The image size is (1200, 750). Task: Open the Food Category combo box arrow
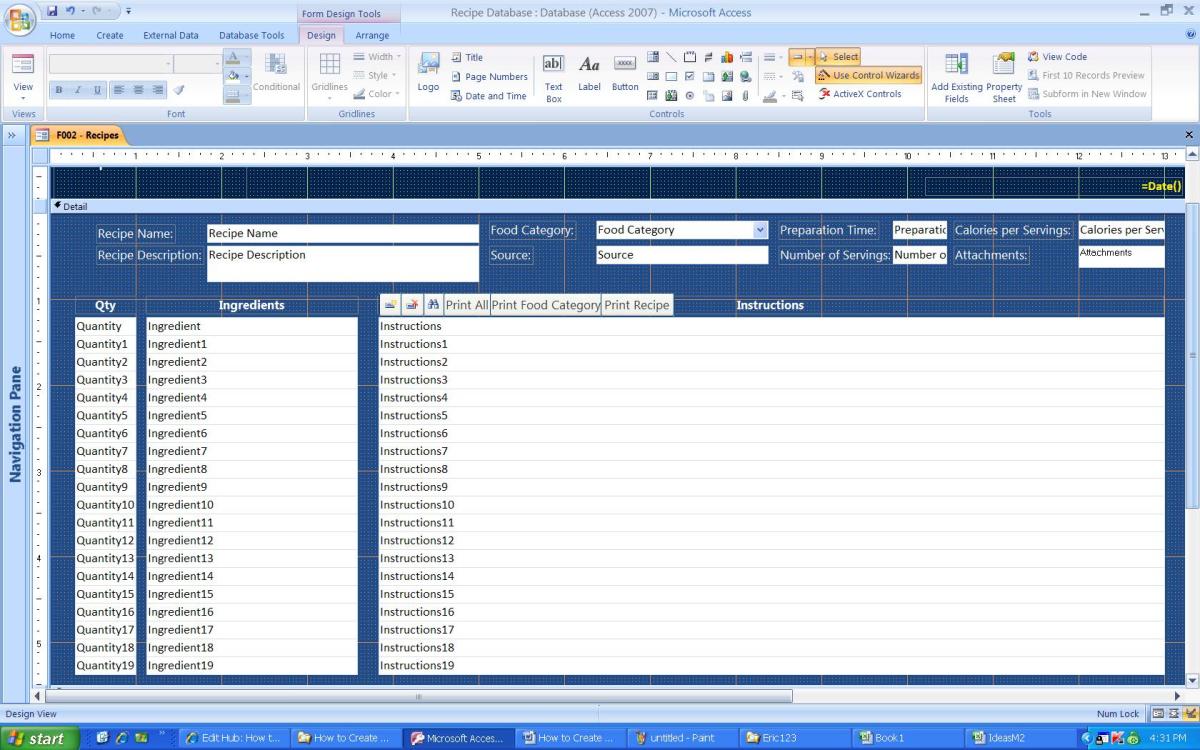pos(760,229)
